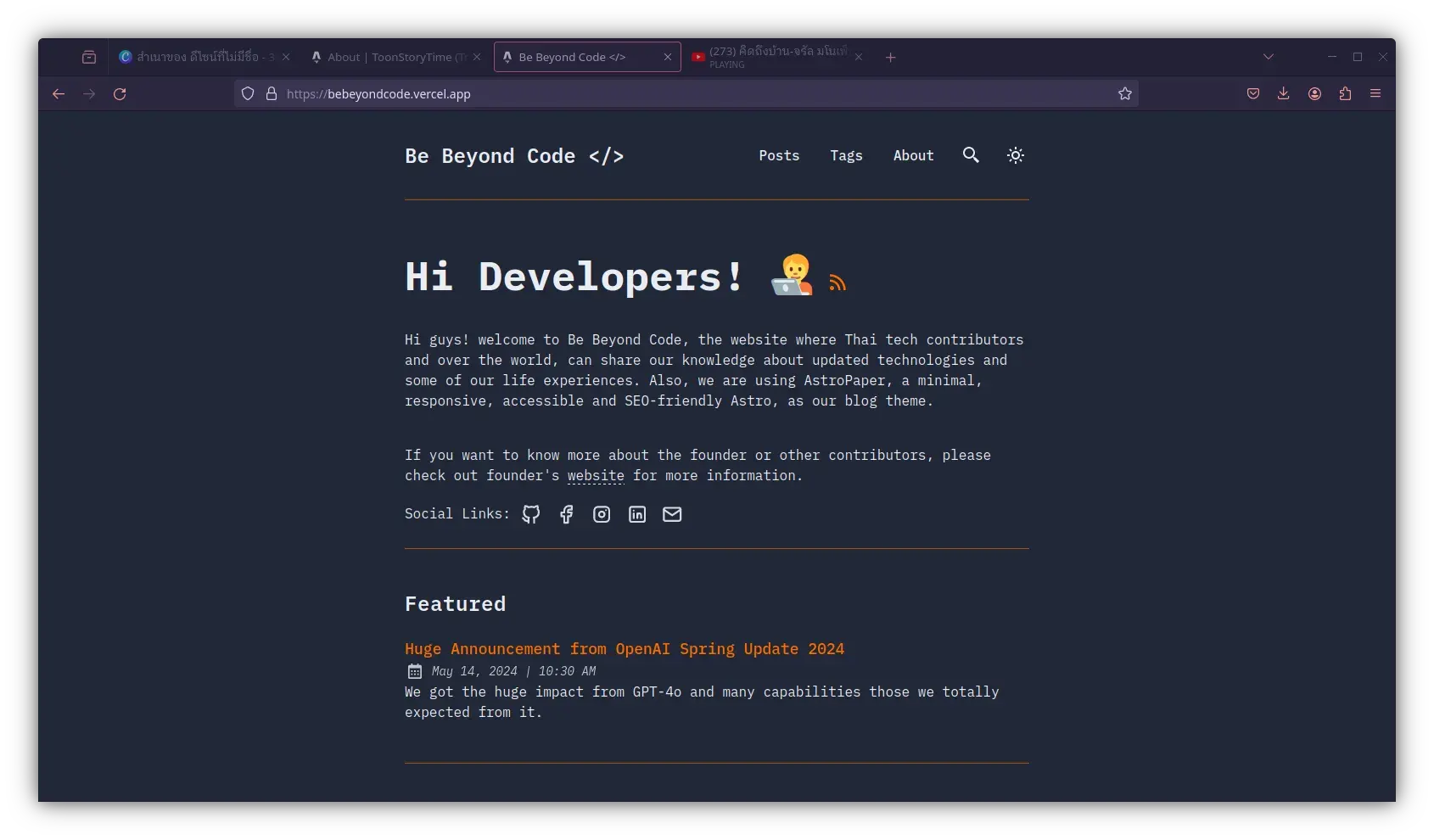The image size is (1434, 840).
Task: Toggle the light/dark theme sun icon
Action: 1016,155
